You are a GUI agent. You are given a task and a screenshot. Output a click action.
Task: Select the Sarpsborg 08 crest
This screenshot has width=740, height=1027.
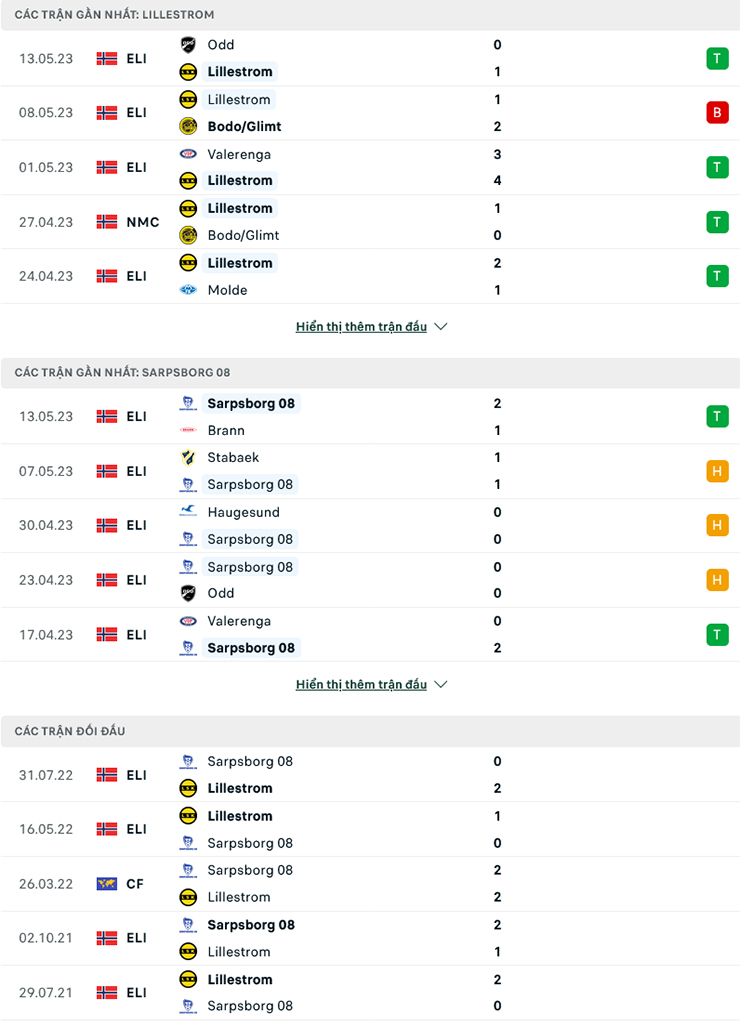pos(190,403)
